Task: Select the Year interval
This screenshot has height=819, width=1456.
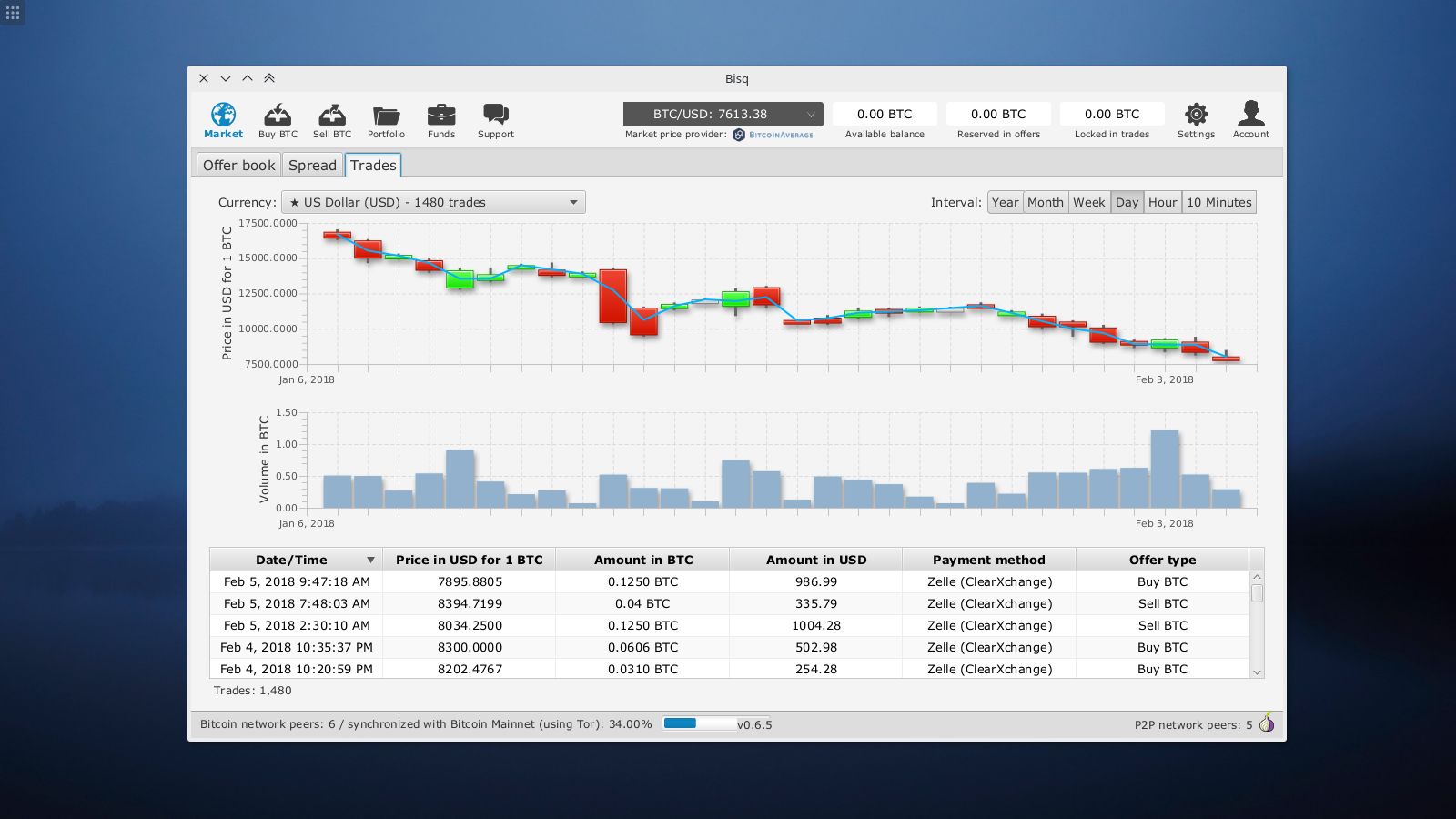Action: 1006,202
